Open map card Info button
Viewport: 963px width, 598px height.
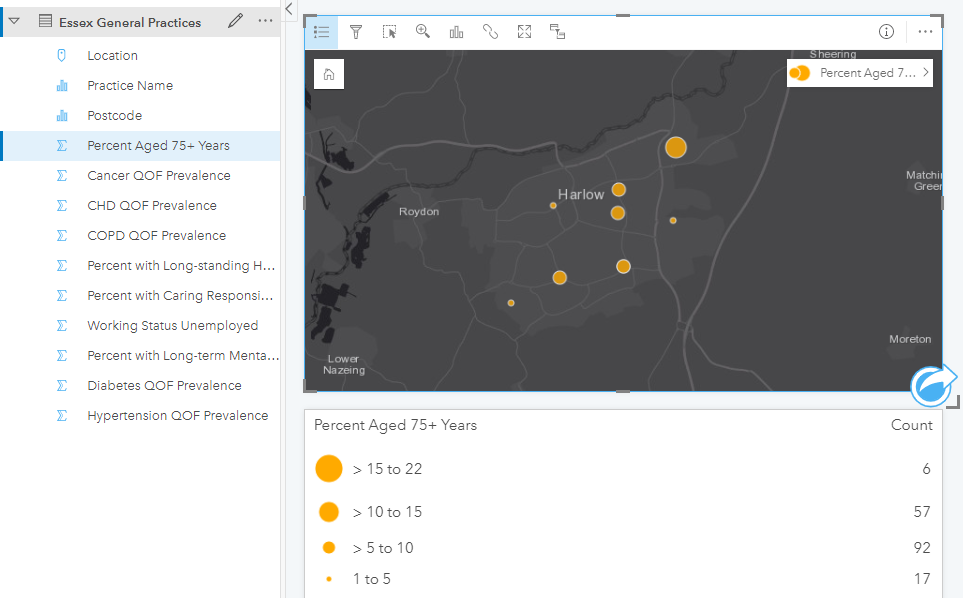click(x=886, y=32)
